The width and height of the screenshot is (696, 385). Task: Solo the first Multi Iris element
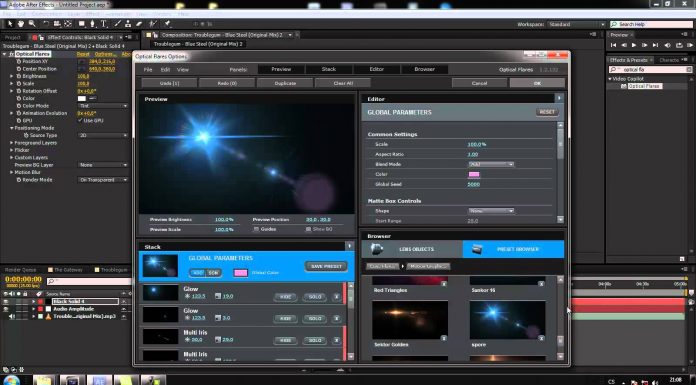(315, 340)
